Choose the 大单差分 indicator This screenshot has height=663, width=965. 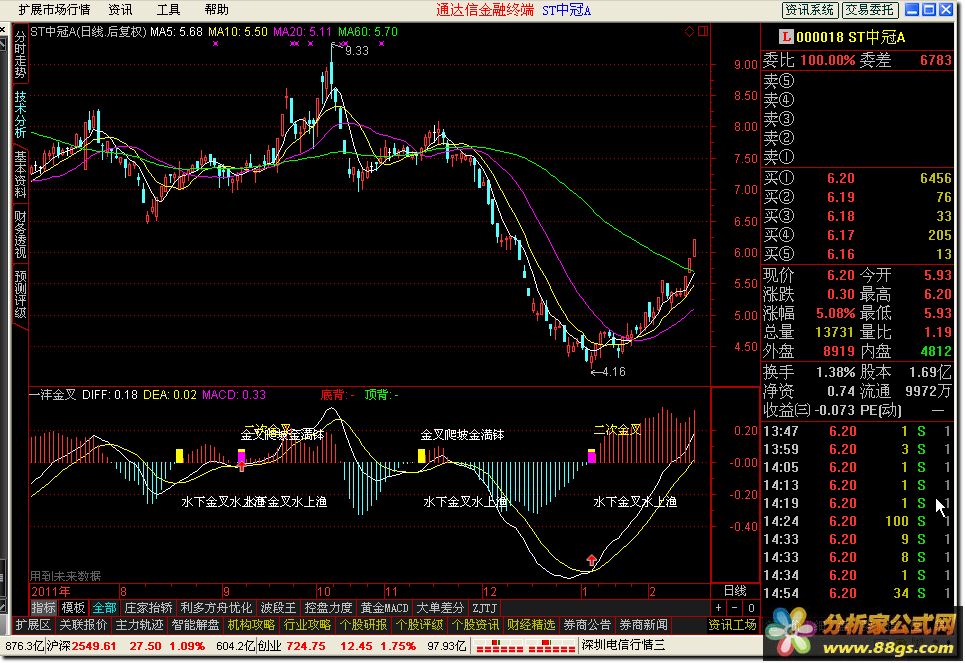[x=440, y=608]
